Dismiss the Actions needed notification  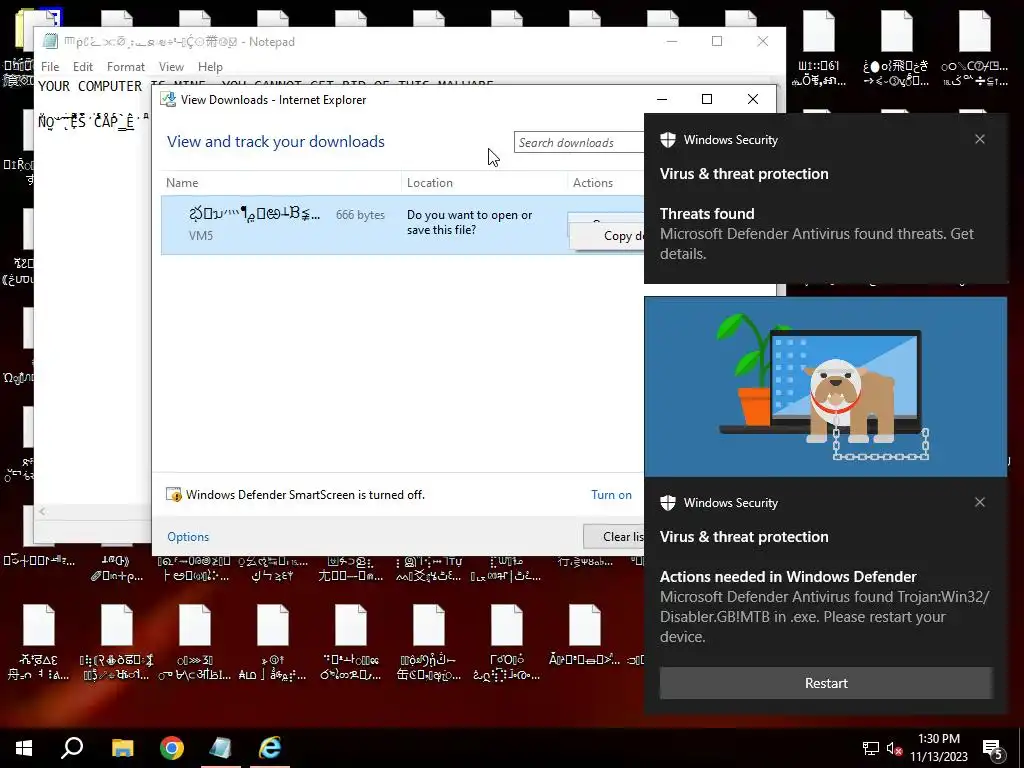[x=980, y=502]
